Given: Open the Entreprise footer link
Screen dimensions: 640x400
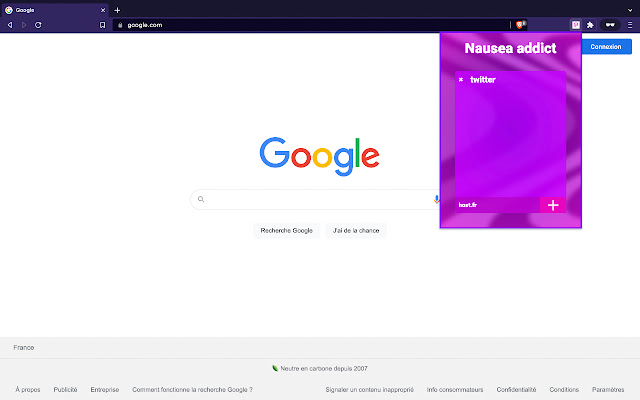Looking at the screenshot, I should [x=105, y=390].
